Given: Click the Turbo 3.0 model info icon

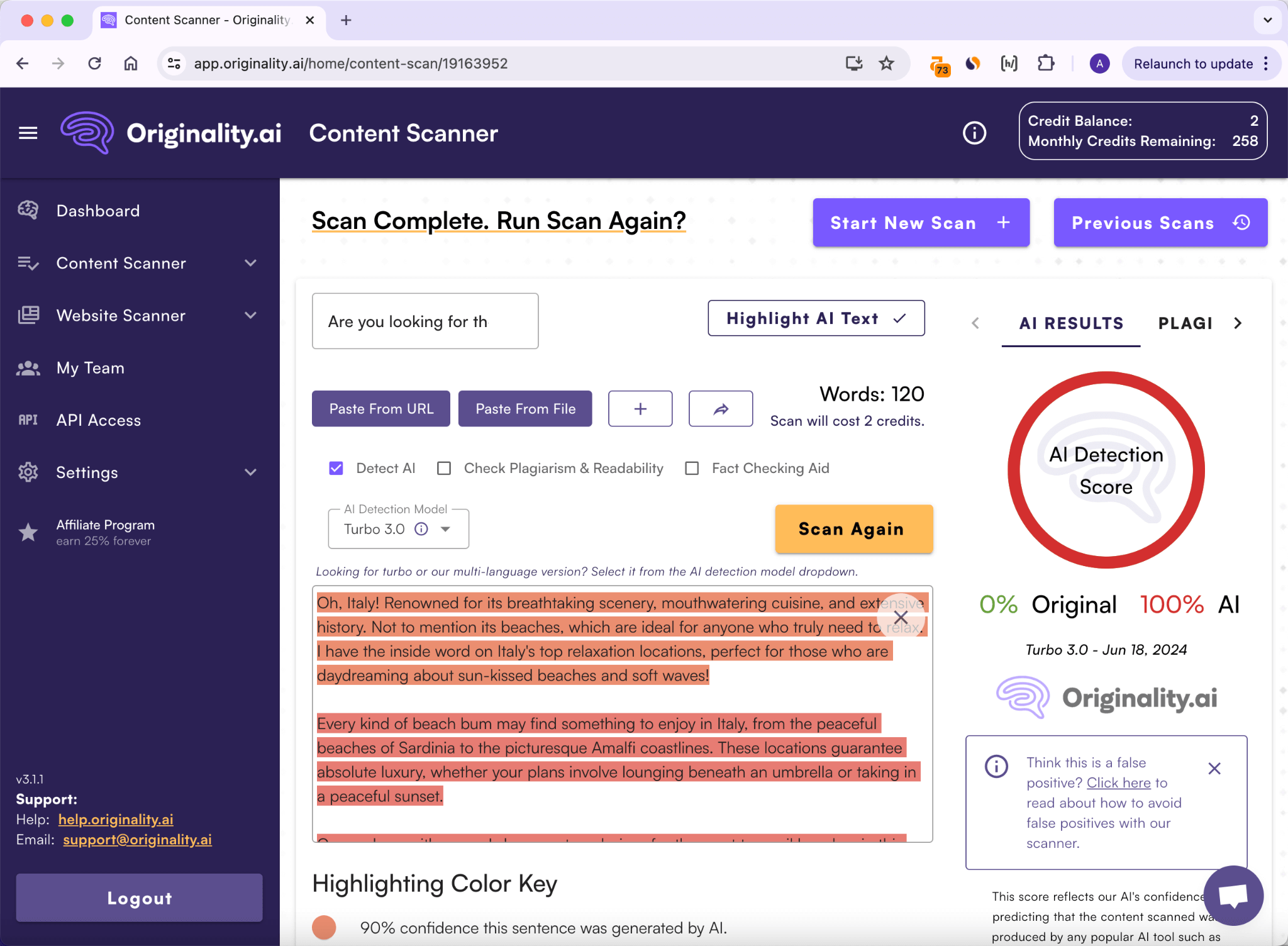Looking at the screenshot, I should 421,529.
